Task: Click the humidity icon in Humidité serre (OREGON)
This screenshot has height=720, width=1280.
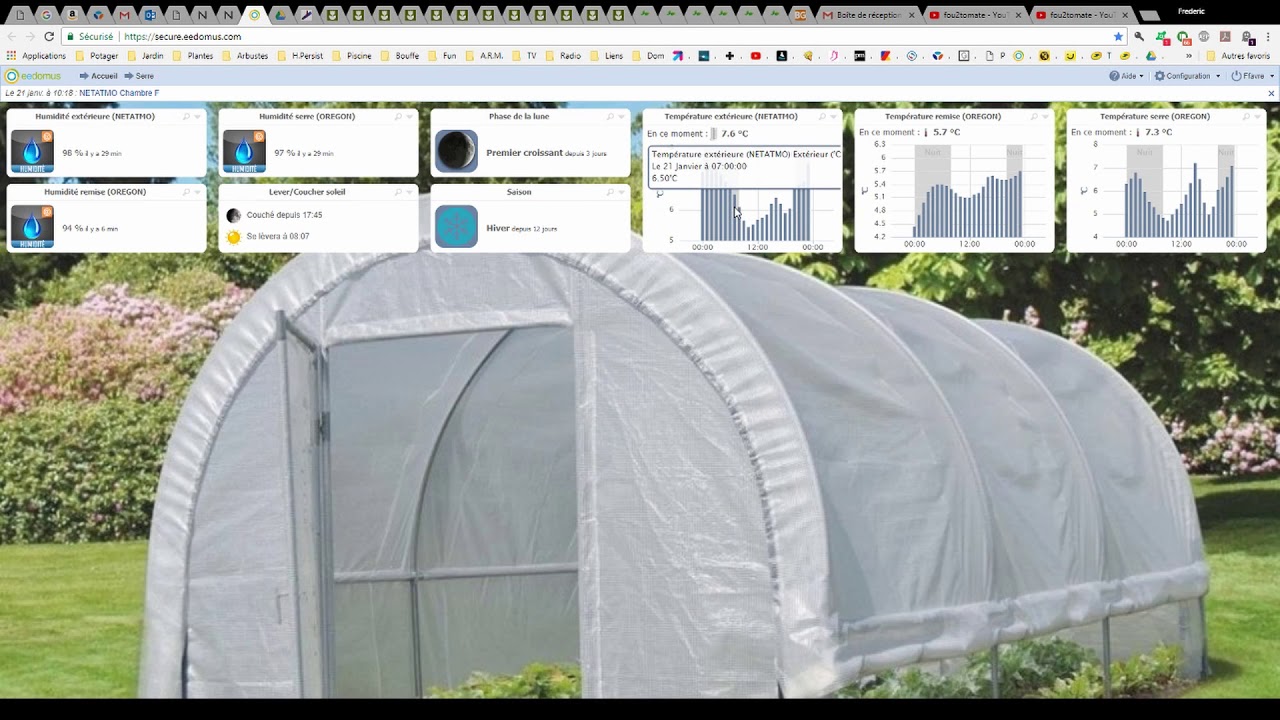Action: [244, 152]
